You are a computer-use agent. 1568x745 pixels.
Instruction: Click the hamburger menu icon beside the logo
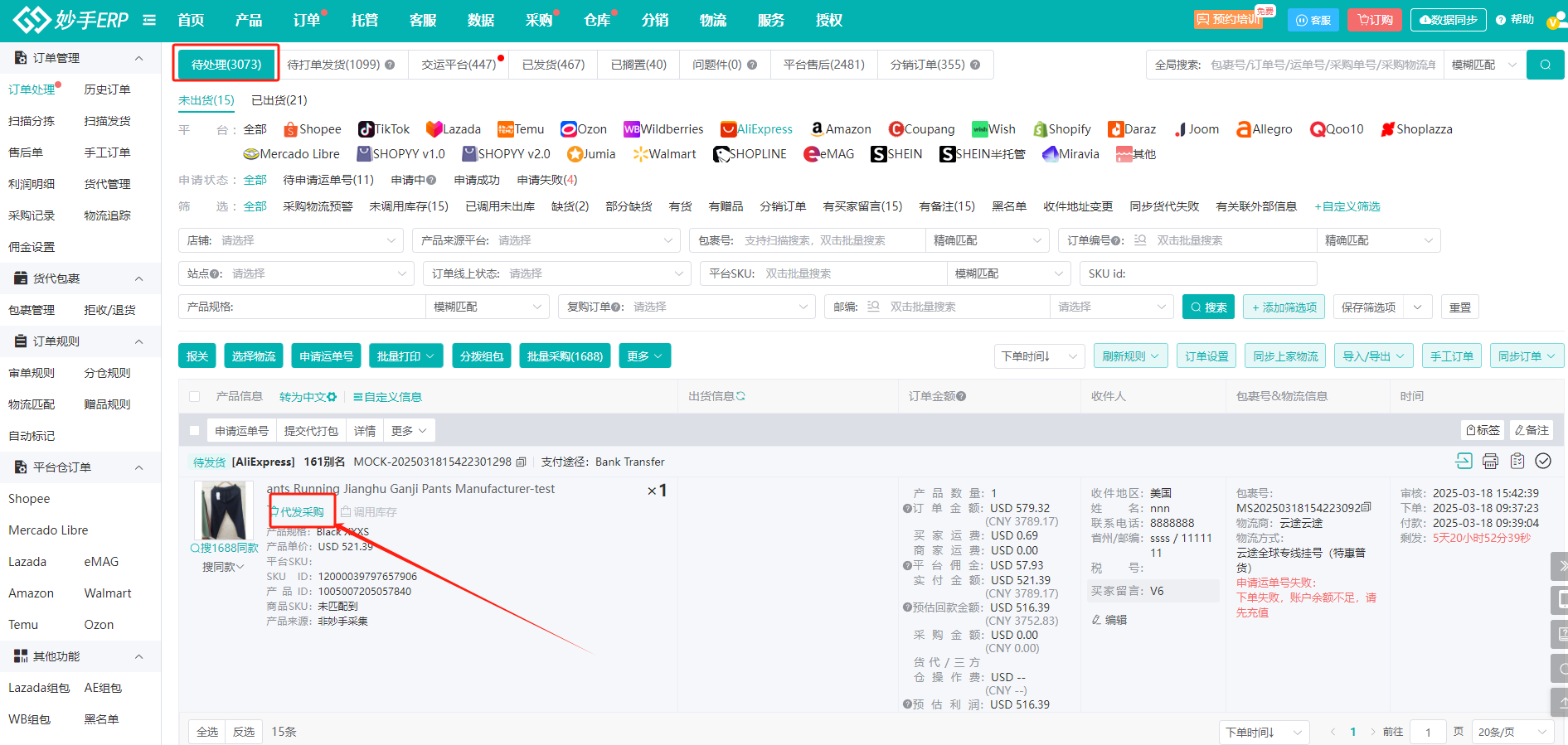(149, 20)
